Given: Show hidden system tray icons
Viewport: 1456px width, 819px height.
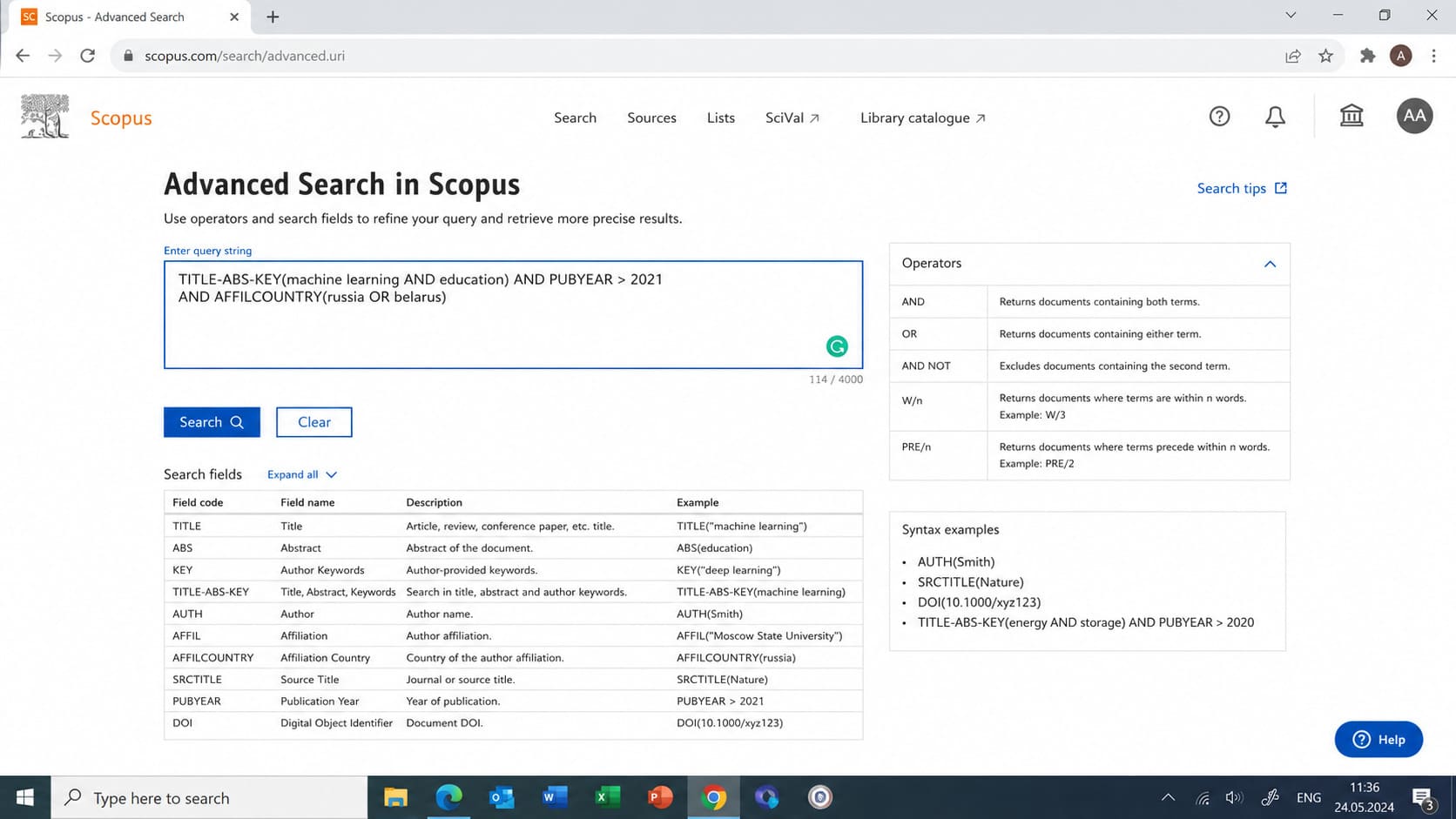Looking at the screenshot, I should [x=1169, y=797].
